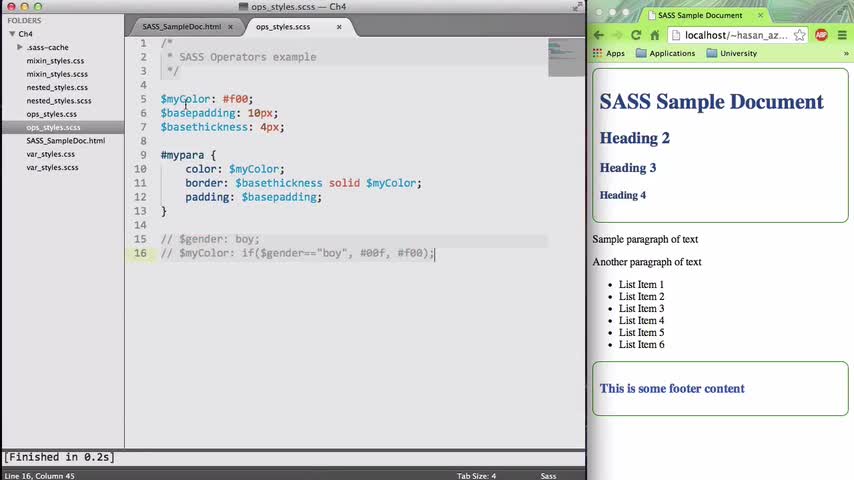Close SASS_SampleDoc.html editor tab

(230, 27)
